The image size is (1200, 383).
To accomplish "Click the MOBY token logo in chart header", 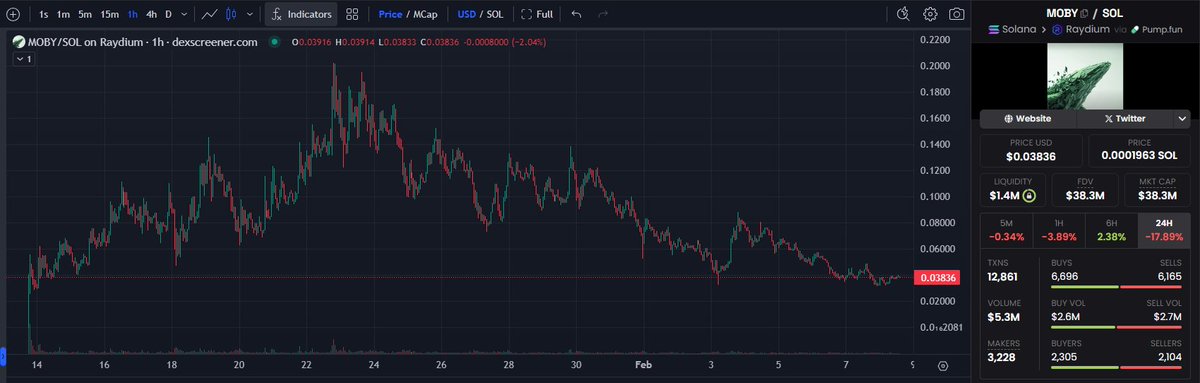I will click(19, 42).
